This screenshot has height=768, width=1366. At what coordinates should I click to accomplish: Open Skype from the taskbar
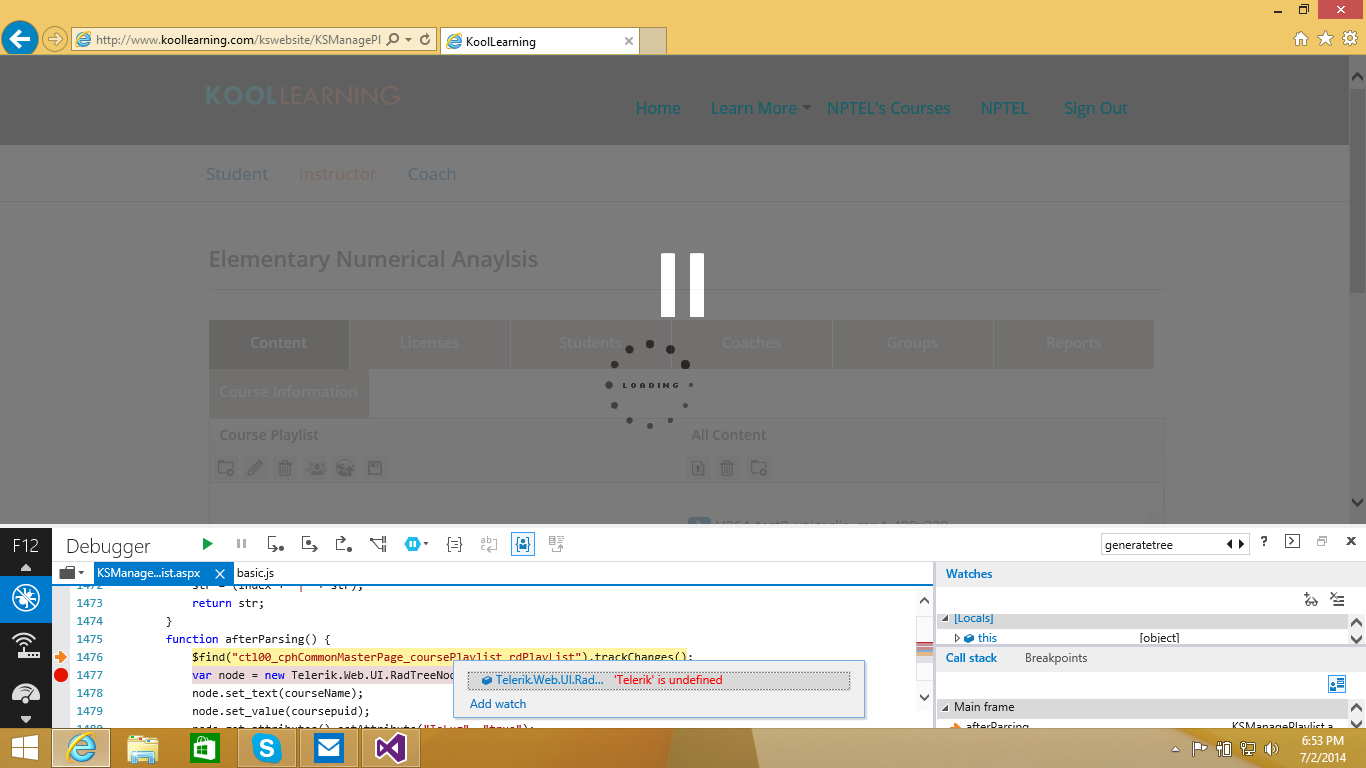click(266, 748)
